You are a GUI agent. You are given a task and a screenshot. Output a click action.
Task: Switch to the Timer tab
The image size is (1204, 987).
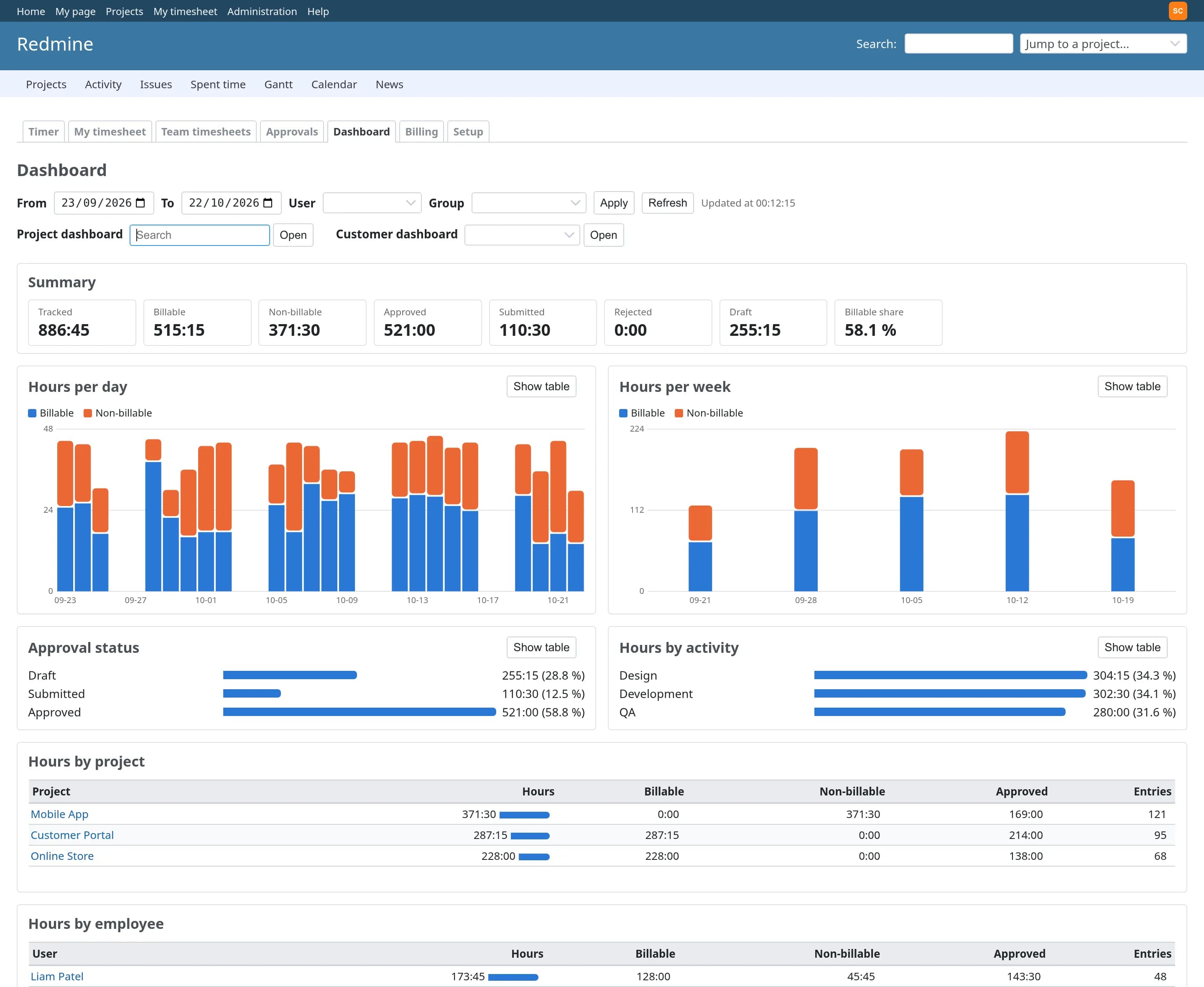[x=44, y=131]
